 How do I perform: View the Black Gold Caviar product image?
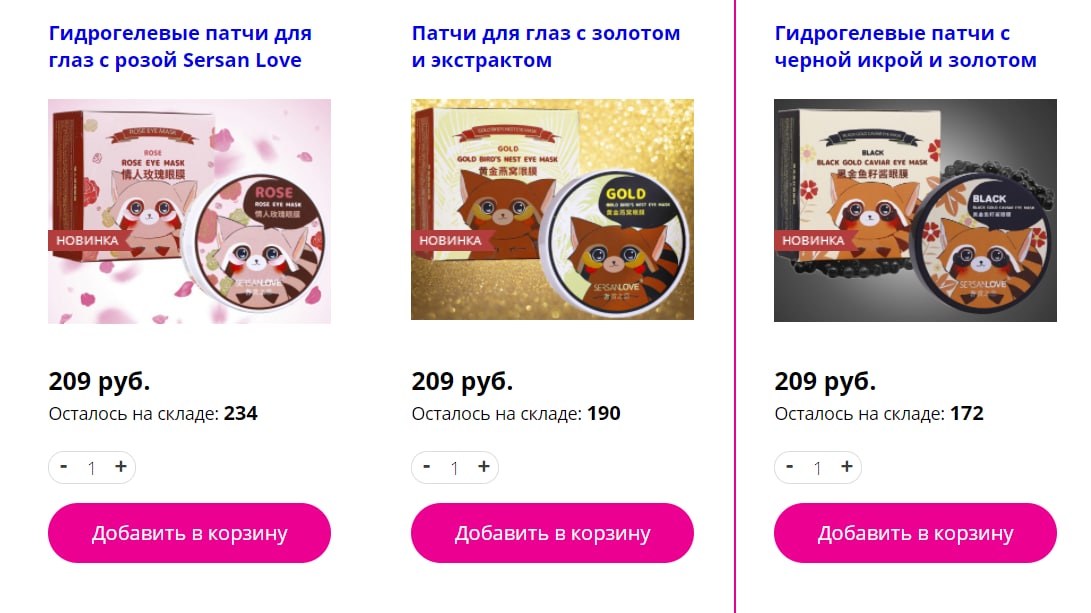(x=915, y=210)
